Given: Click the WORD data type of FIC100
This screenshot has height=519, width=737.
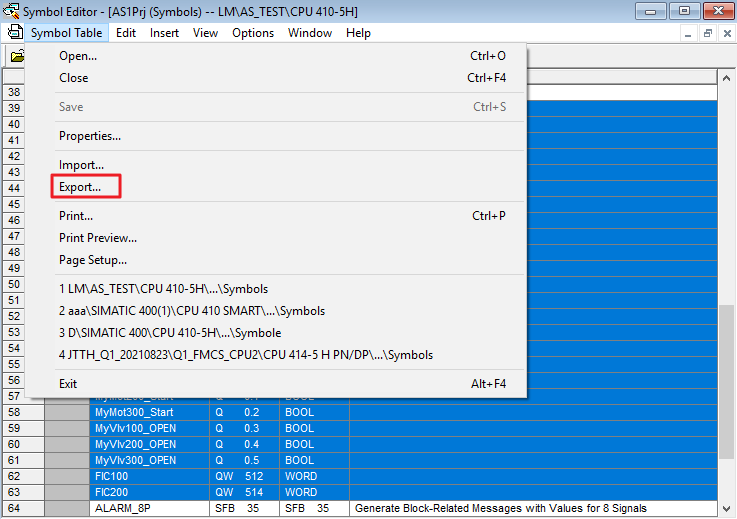Looking at the screenshot, I should pyautogui.click(x=314, y=476).
